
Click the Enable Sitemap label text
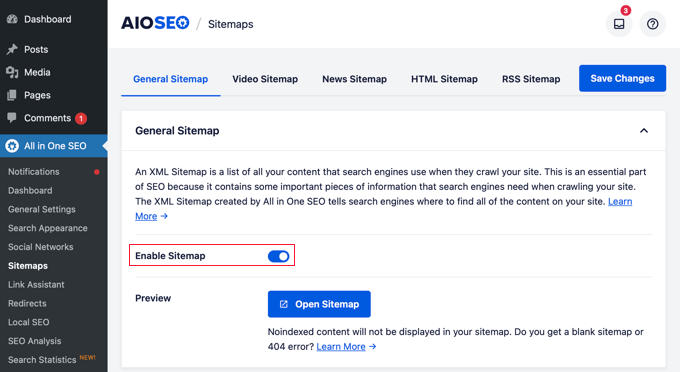(x=170, y=256)
